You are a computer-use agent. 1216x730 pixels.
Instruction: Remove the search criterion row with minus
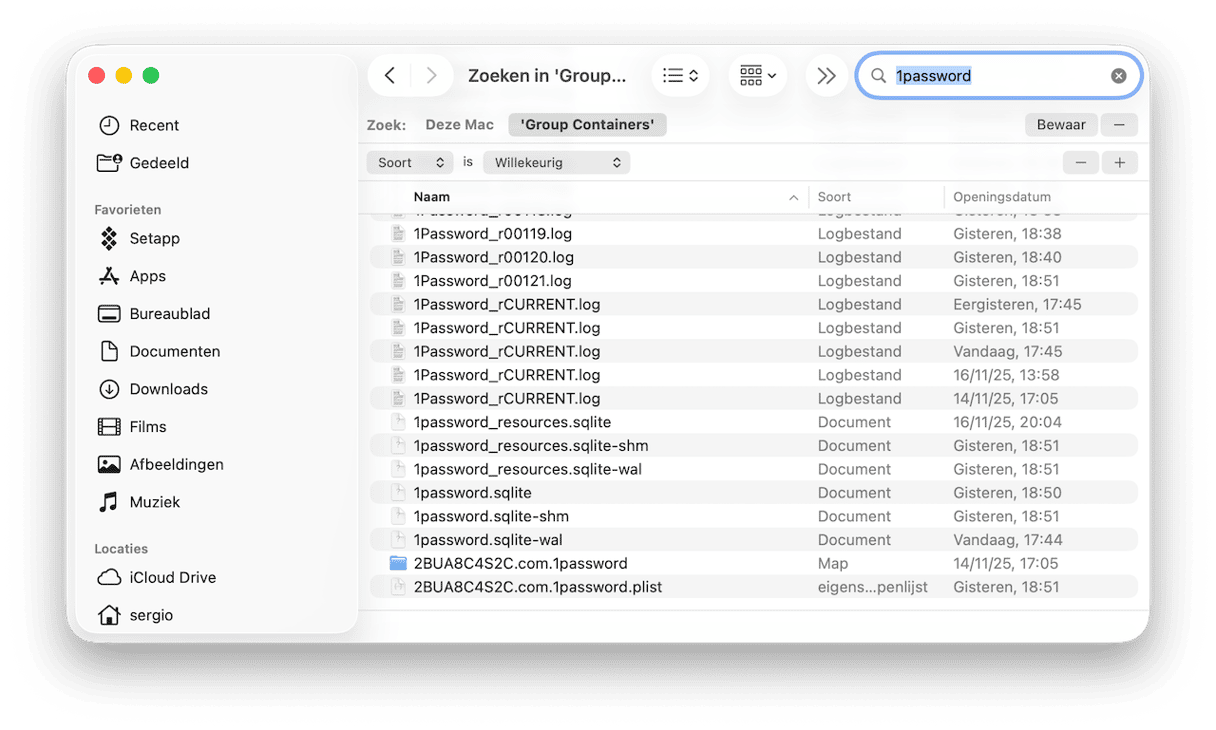click(x=1080, y=162)
